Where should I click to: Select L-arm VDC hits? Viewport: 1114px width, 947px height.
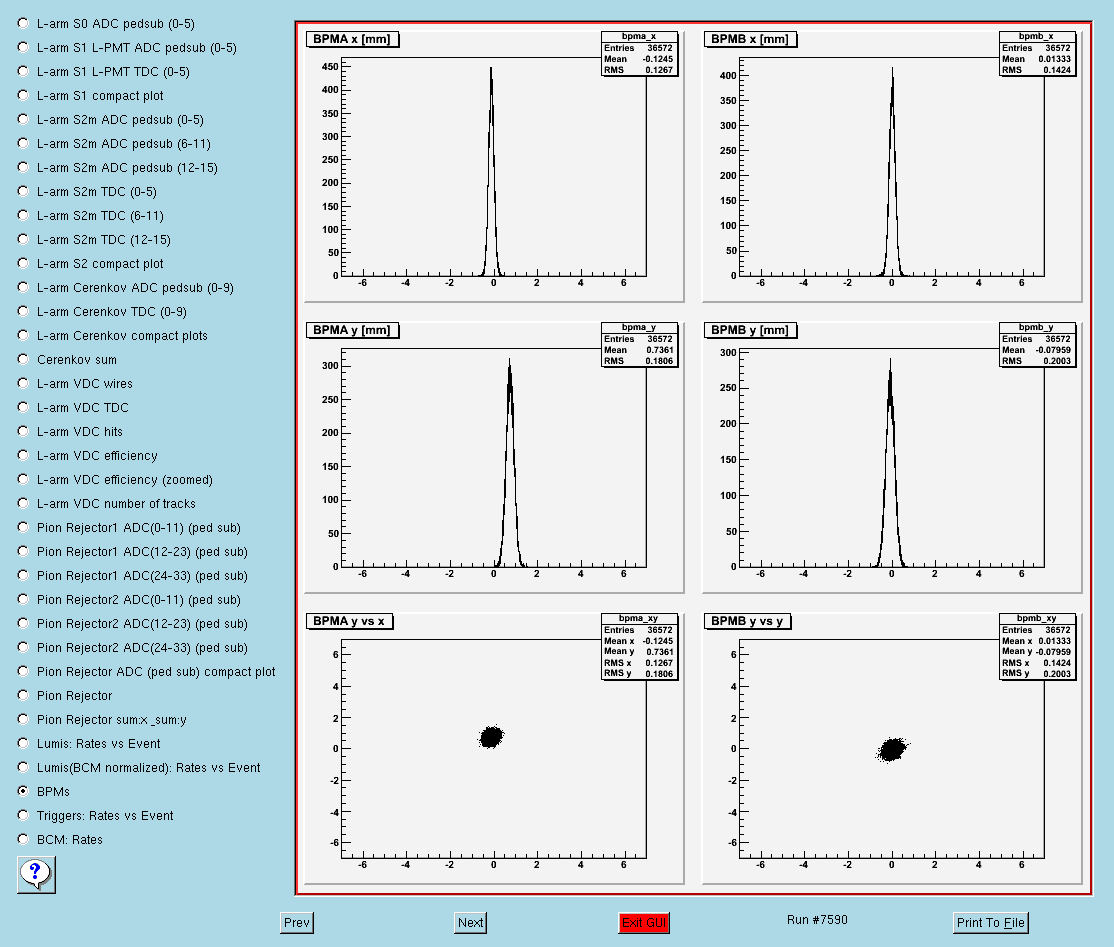click(23, 431)
